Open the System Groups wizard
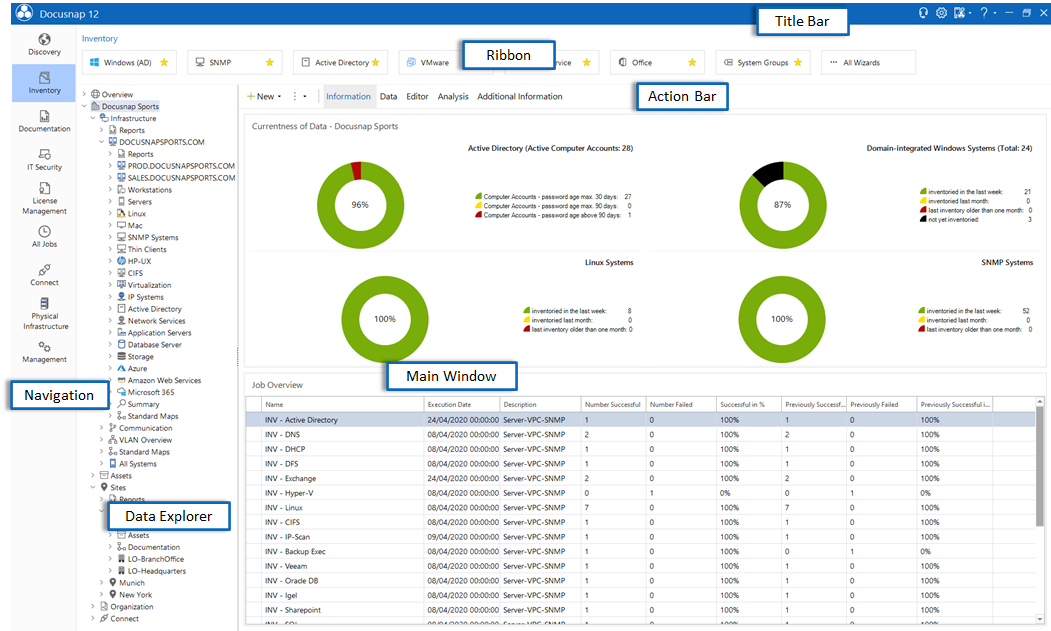 pyautogui.click(x=763, y=62)
